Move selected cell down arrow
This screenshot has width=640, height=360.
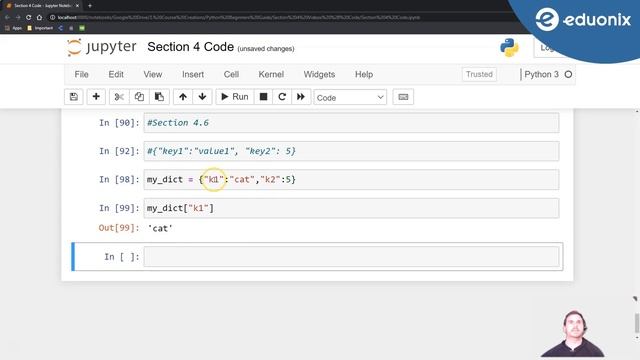(x=202, y=97)
